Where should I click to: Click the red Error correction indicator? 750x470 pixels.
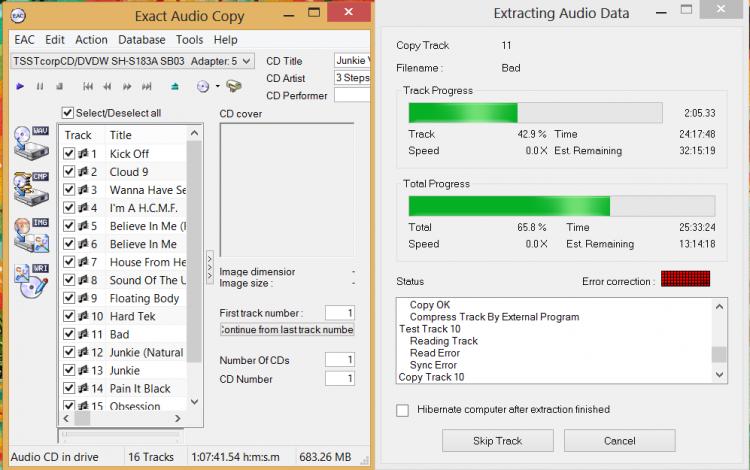coord(685,279)
